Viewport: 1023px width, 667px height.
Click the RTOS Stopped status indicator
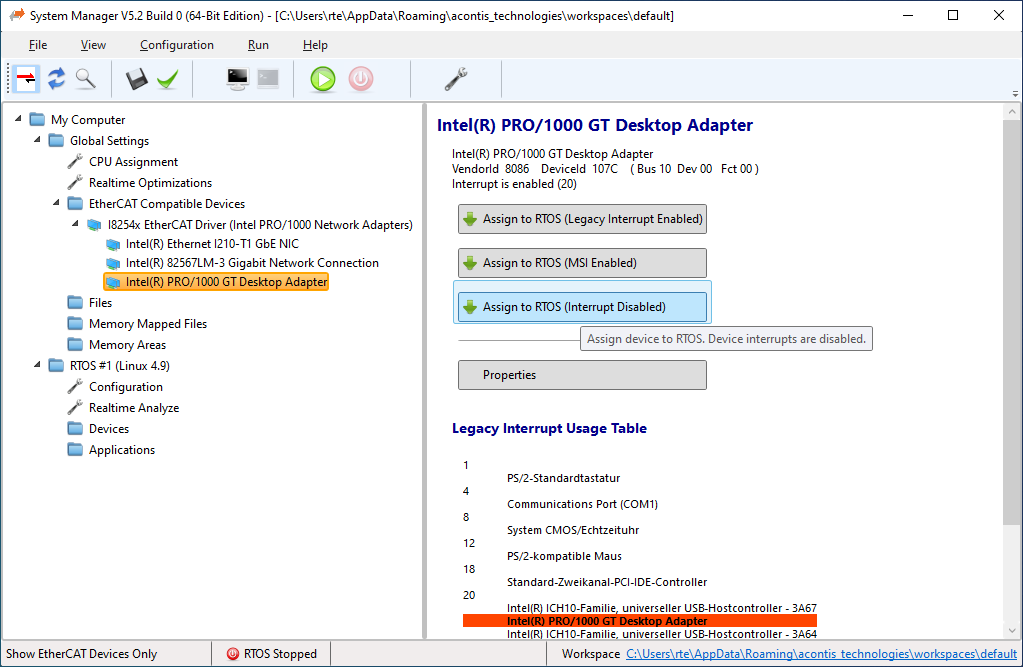270,653
